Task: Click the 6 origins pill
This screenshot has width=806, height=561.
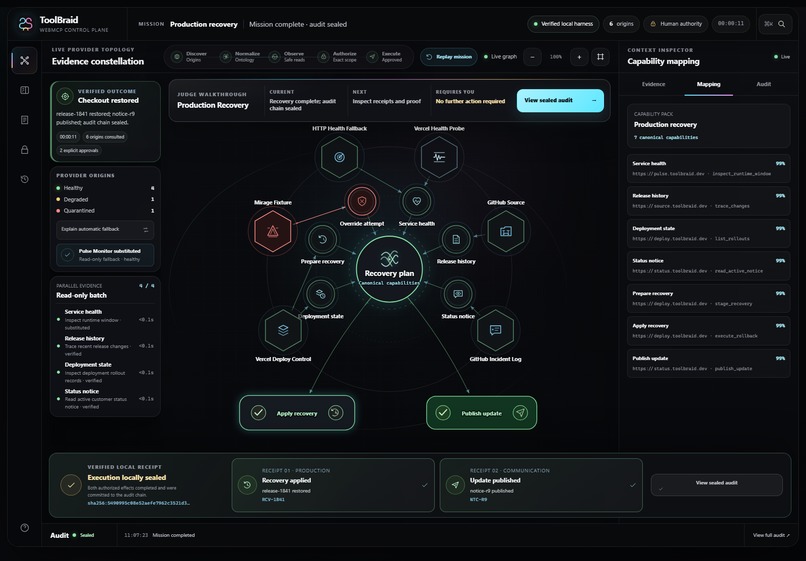Action: [621, 24]
